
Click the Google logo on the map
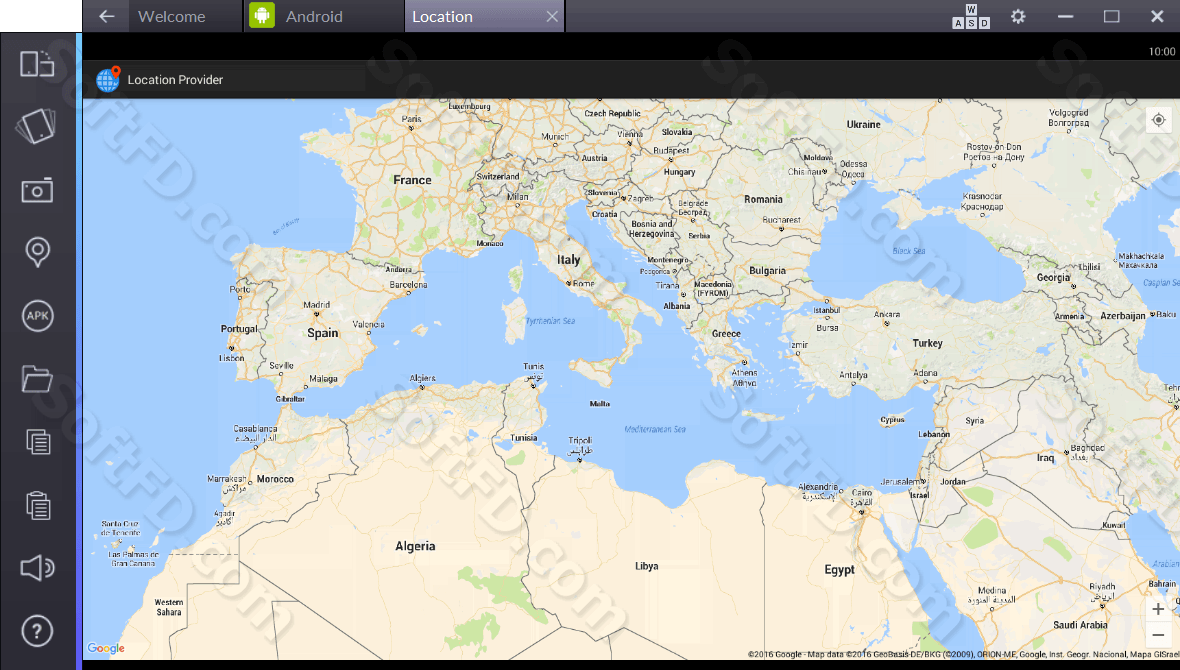click(x=105, y=648)
